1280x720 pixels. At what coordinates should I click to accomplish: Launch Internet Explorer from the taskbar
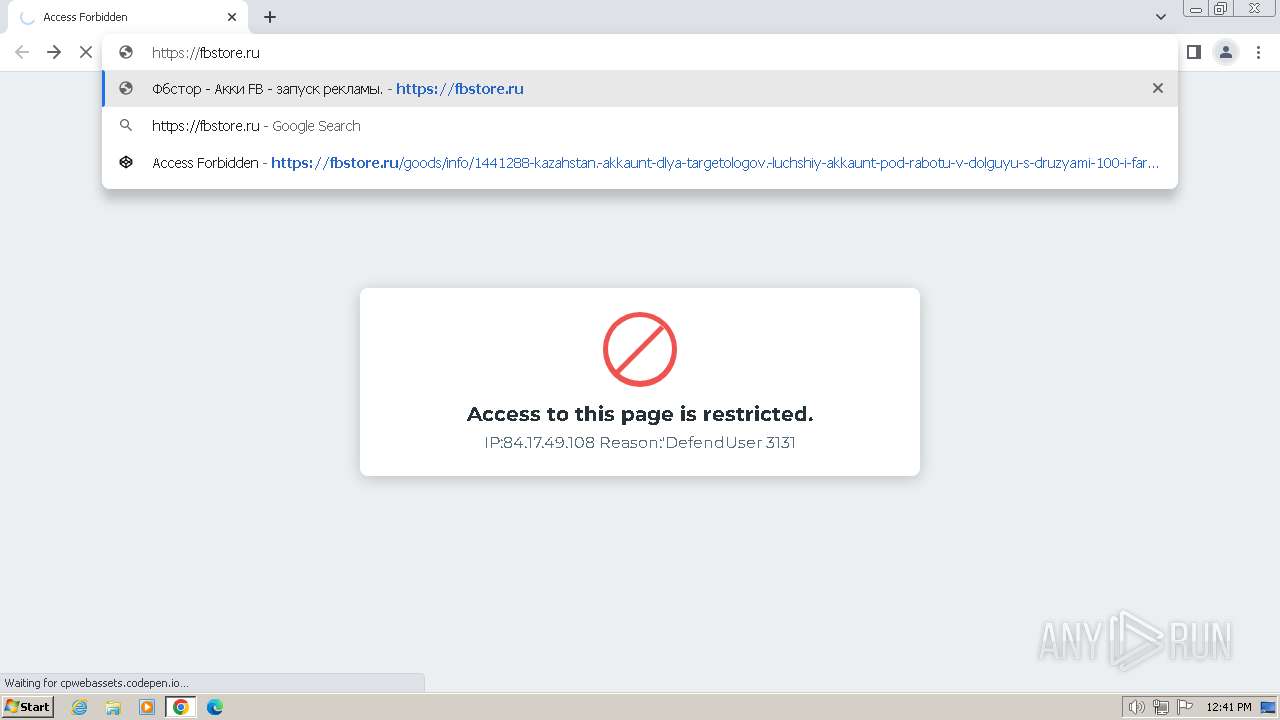[80, 707]
